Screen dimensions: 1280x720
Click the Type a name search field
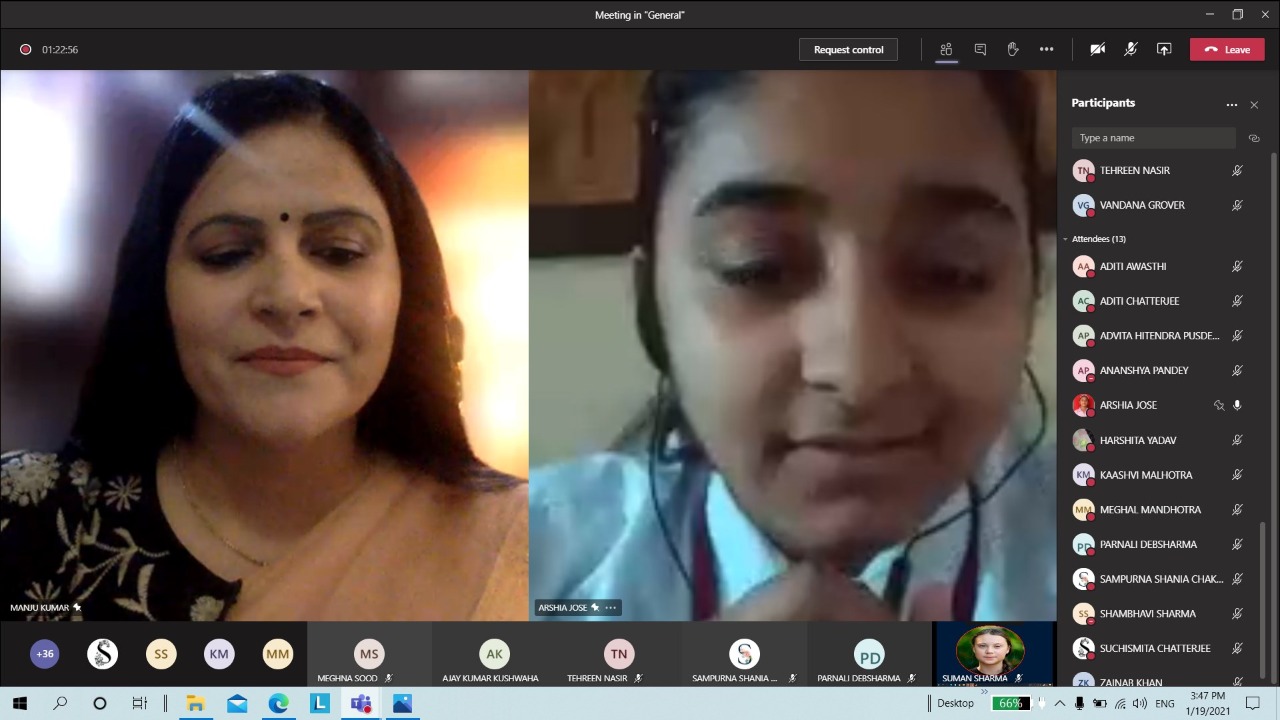pyautogui.click(x=1153, y=138)
